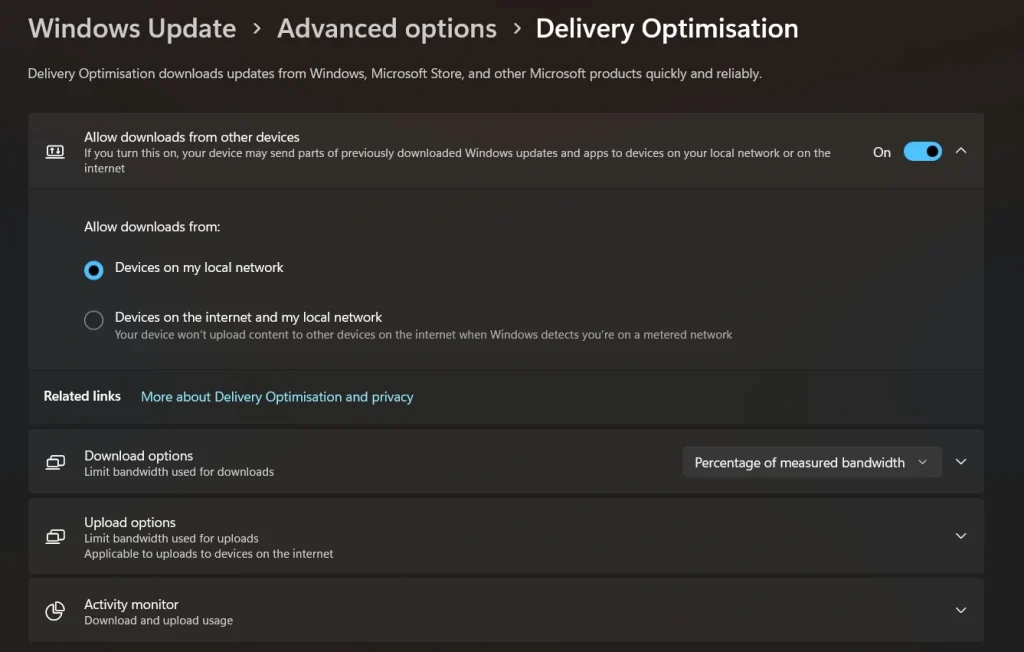Select Devices on my local network

pos(93,270)
